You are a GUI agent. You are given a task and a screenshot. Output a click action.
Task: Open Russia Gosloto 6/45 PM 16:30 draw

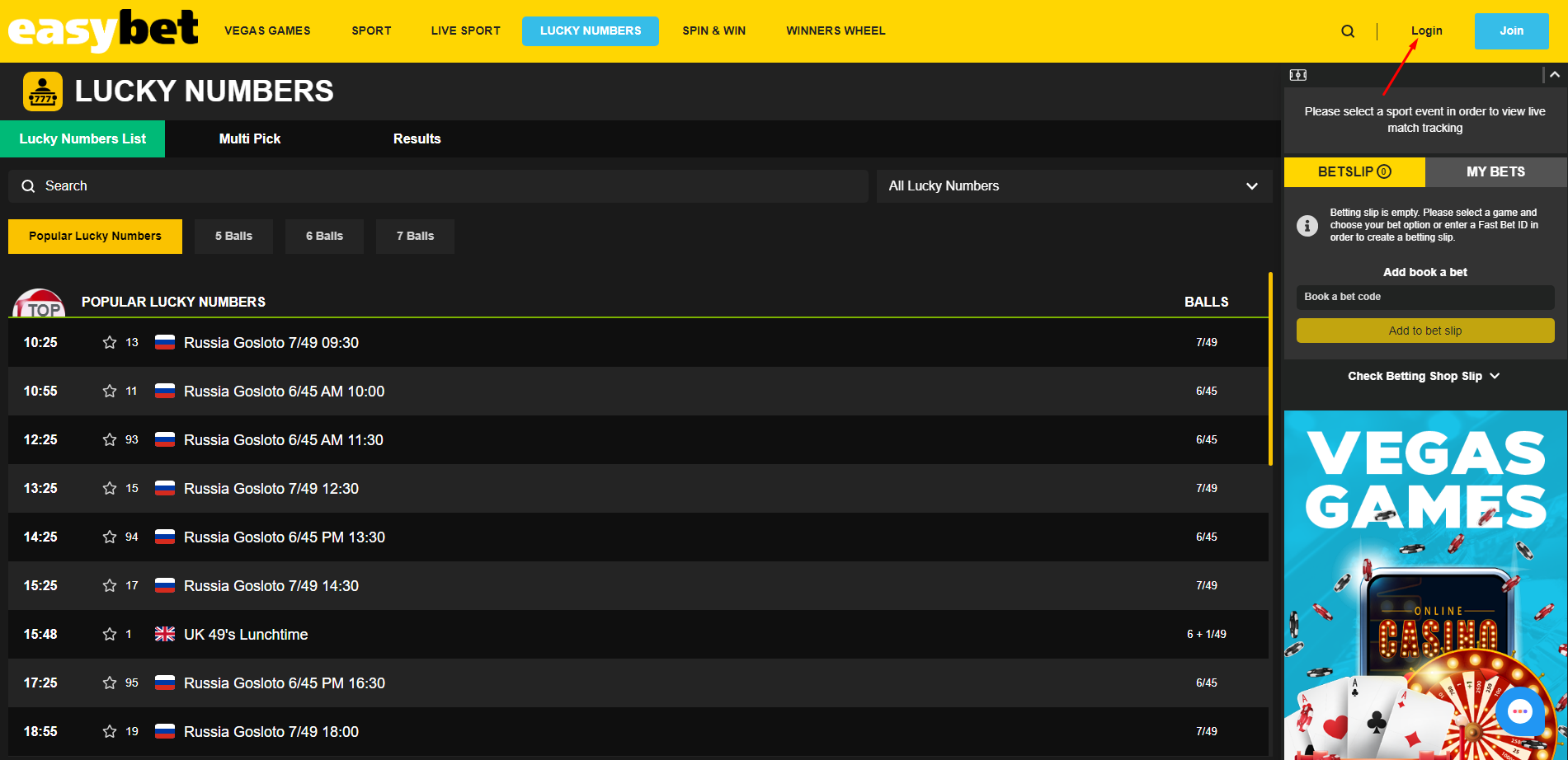[x=638, y=683]
